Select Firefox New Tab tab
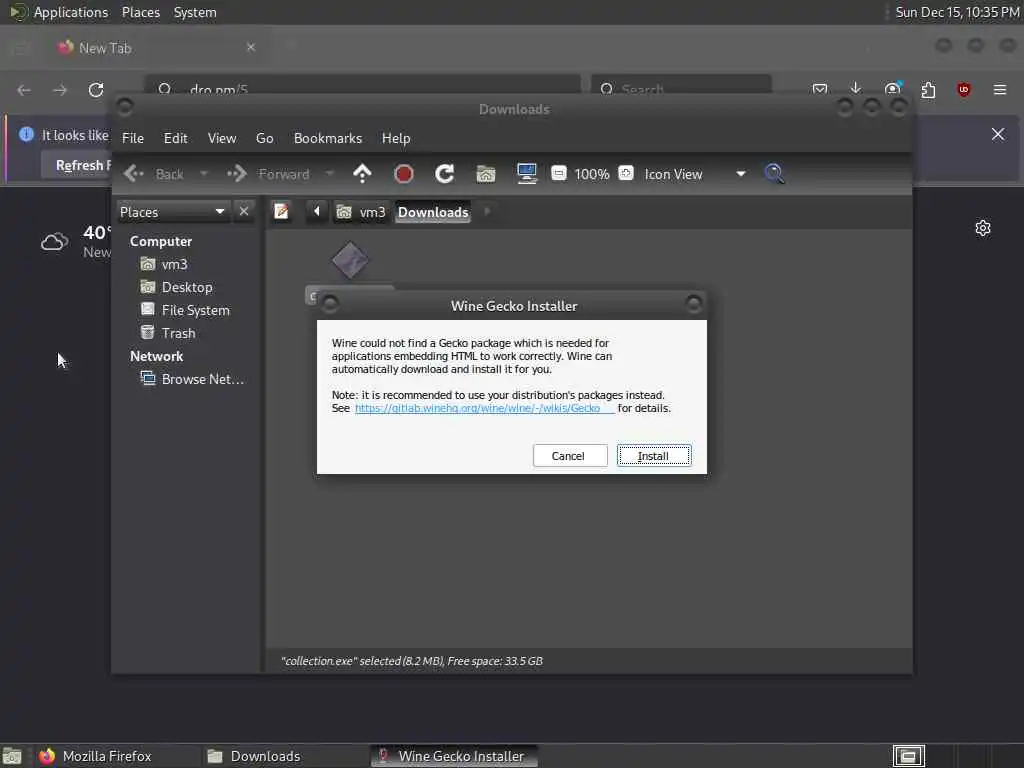 point(157,48)
